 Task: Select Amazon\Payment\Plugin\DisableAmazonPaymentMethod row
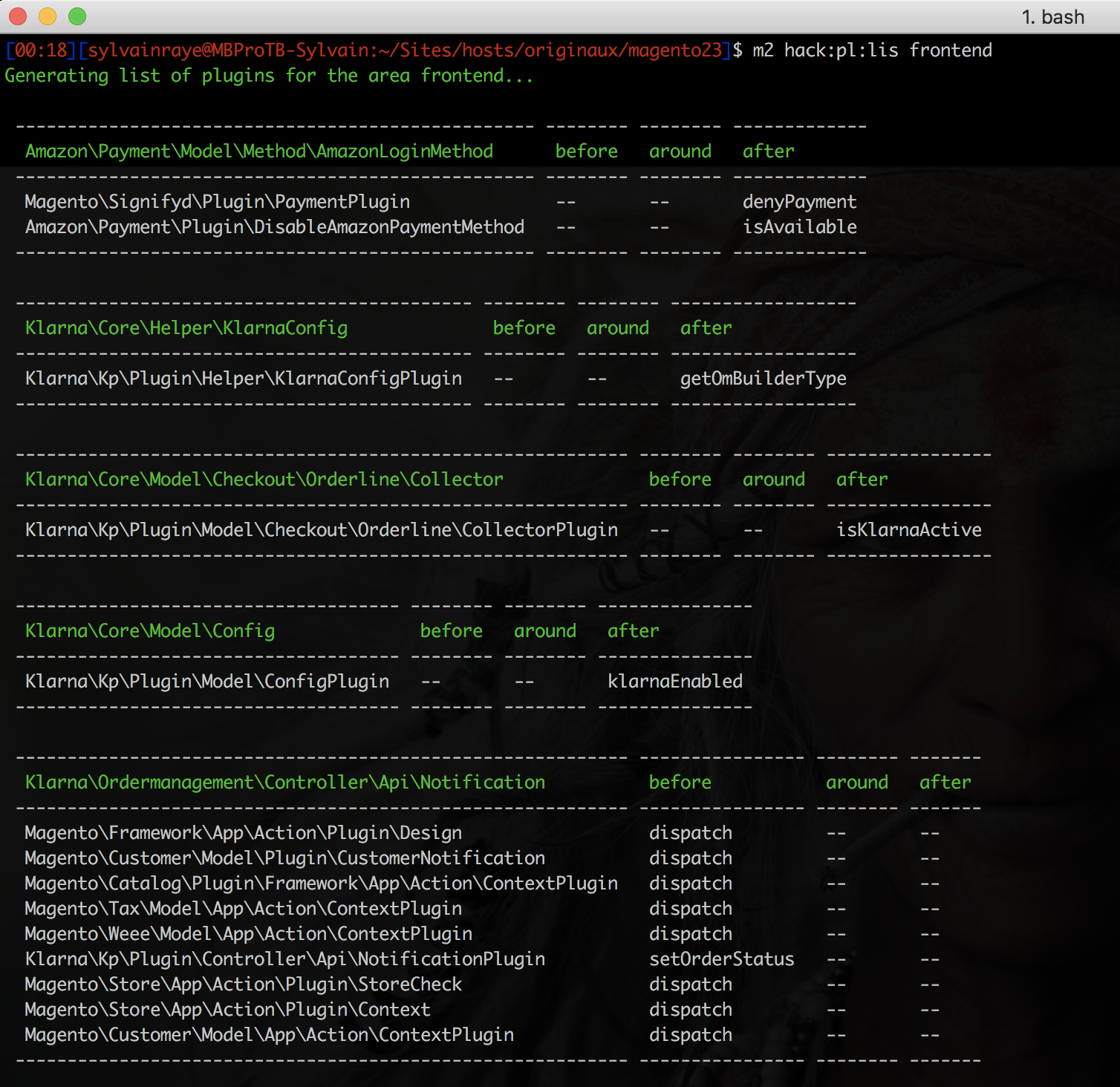(x=440, y=227)
